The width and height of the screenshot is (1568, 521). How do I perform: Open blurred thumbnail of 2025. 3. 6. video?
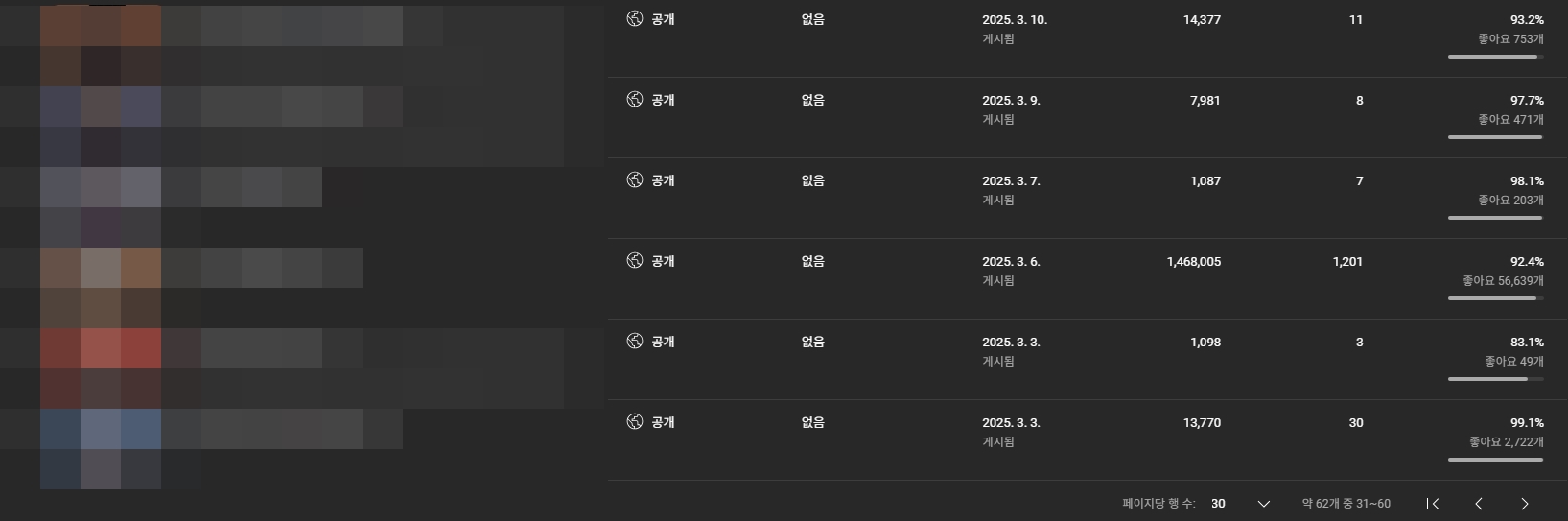tap(101, 288)
